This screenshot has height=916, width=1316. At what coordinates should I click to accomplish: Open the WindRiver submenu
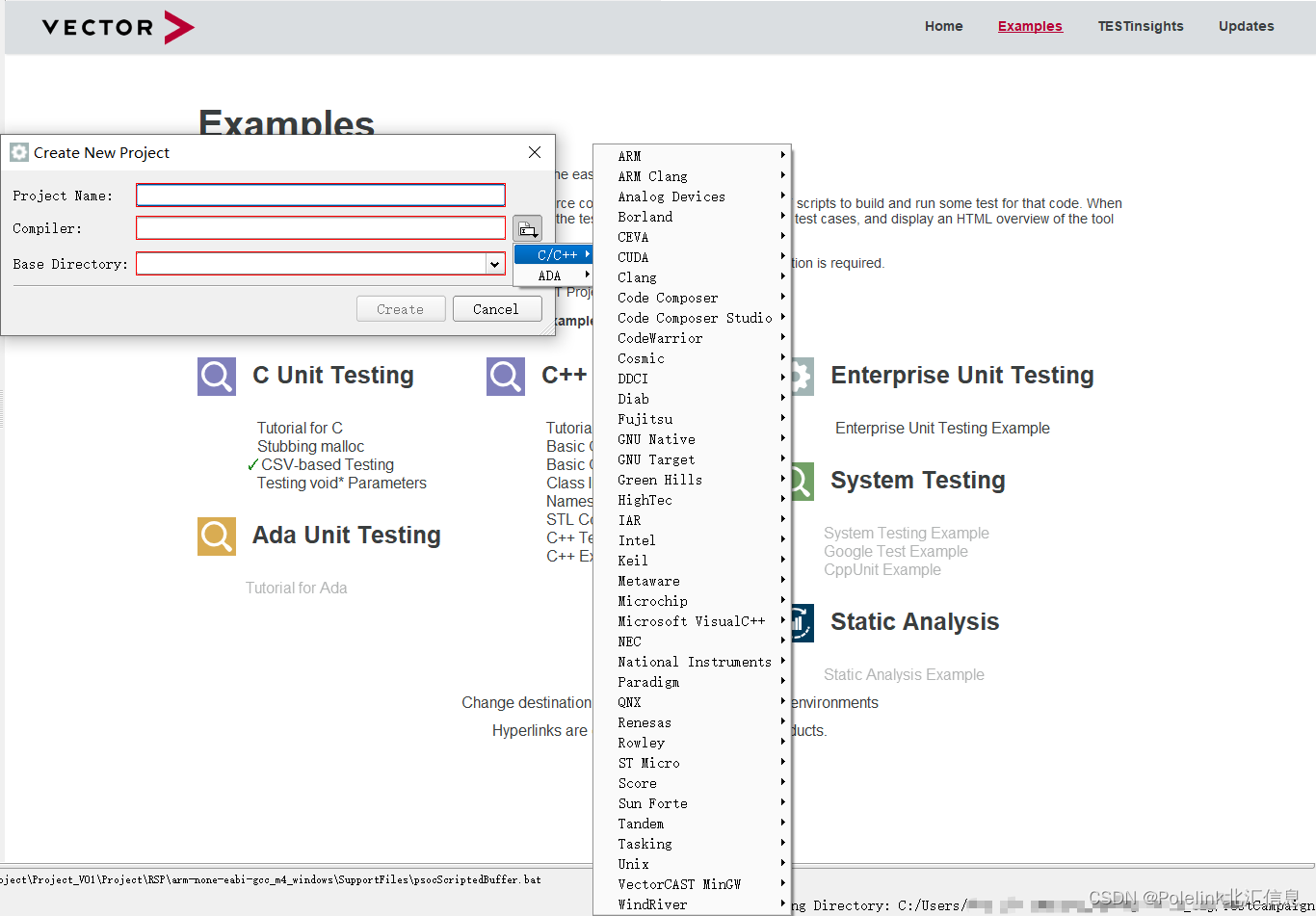pos(692,904)
